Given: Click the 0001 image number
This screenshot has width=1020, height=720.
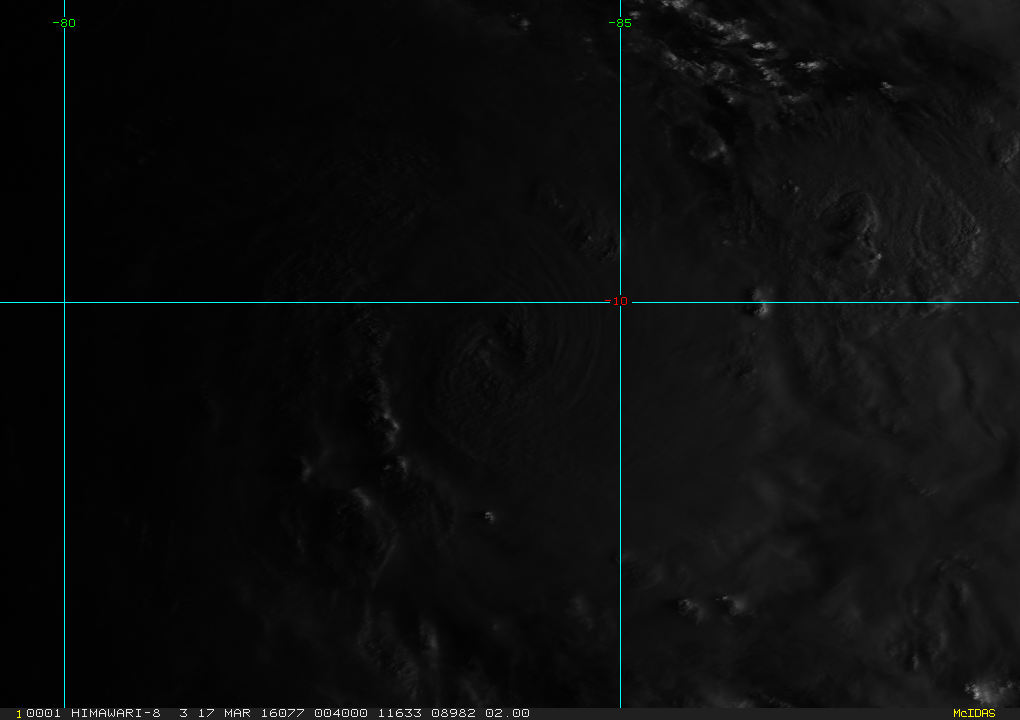Looking at the screenshot, I should coord(44,713).
